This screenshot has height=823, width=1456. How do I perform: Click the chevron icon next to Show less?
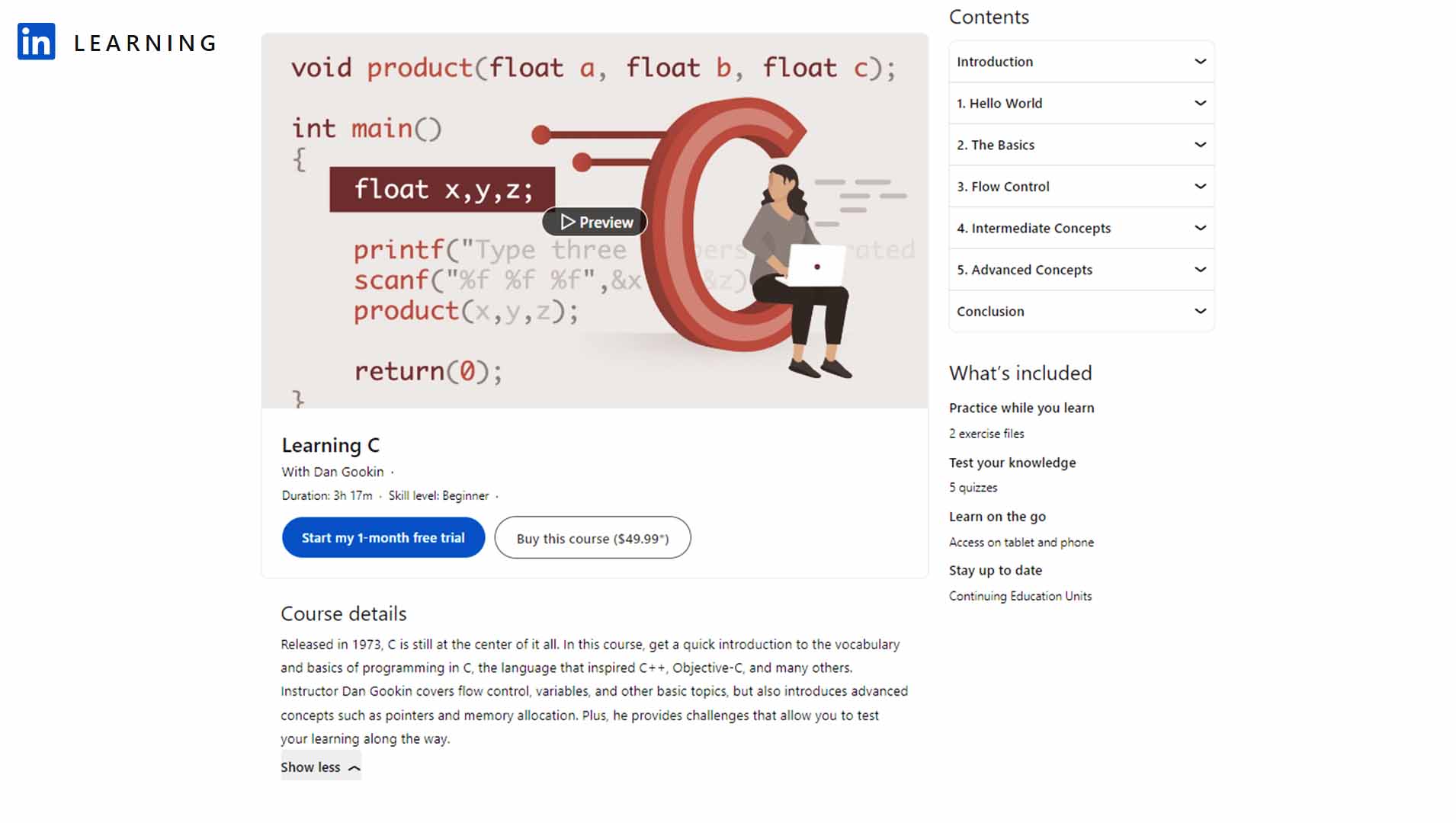coord(353,768)
